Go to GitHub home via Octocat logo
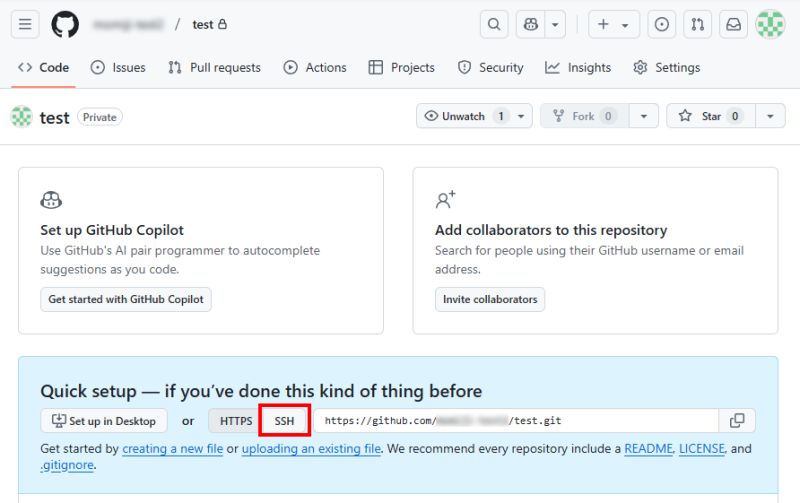Image resolution: width=800 pixels, height=503 pixels. (x=65, y=24)
